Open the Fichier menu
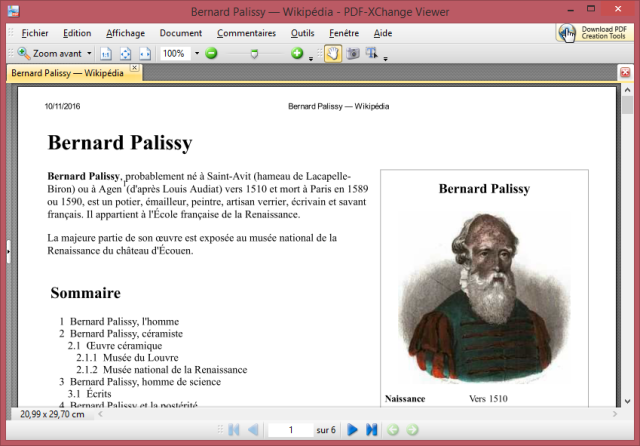 pos(35,33)
